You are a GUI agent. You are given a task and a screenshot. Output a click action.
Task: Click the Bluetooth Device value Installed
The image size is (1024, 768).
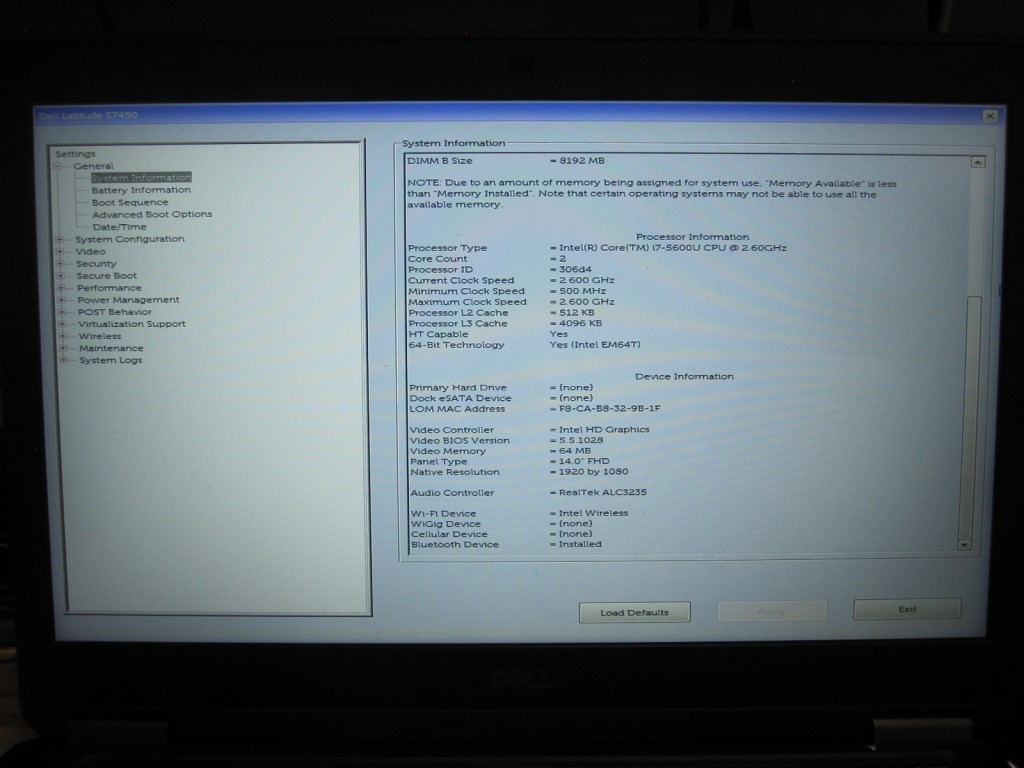click(580, 544)
